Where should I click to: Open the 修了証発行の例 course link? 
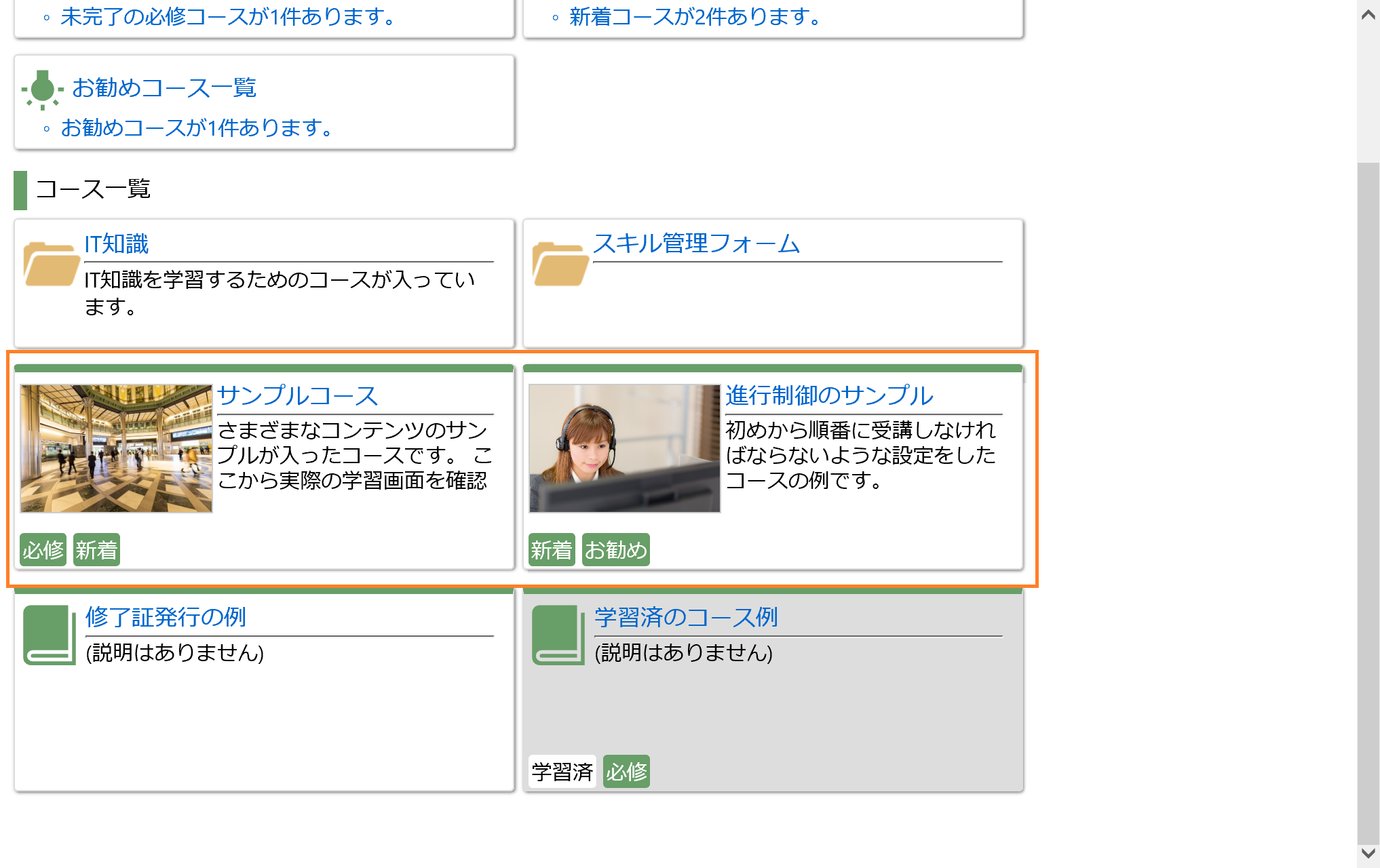166,617
